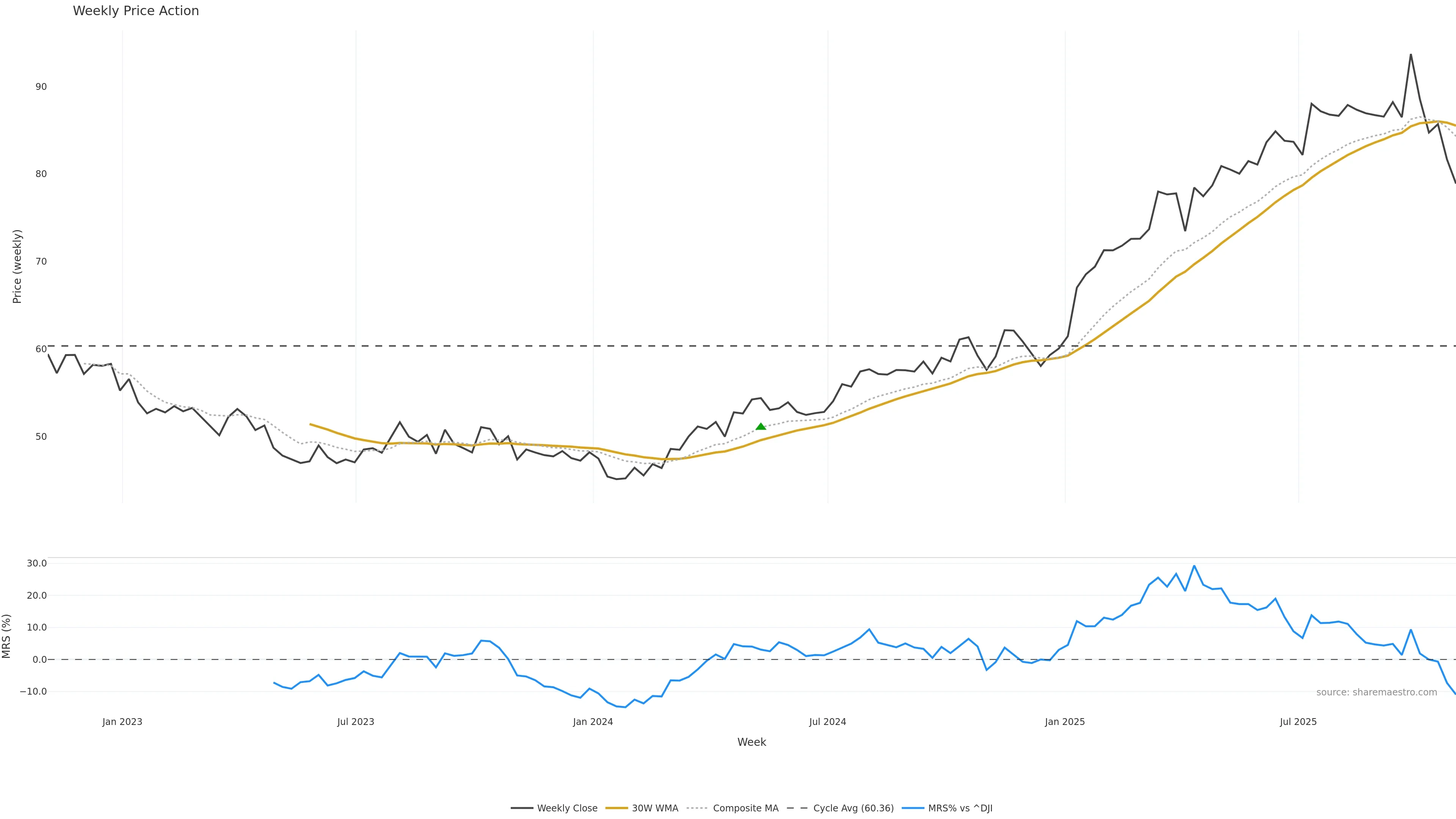
Task: Click the Jan 2025 x-axis label
Action: (1065, 722)
